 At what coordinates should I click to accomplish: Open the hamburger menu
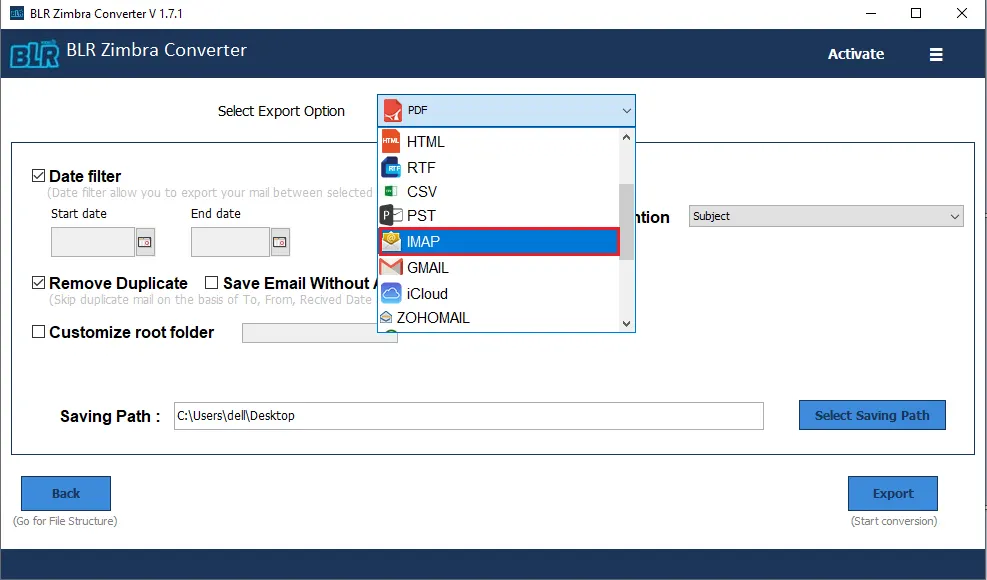pyautogui.click(x=936, y=54)
